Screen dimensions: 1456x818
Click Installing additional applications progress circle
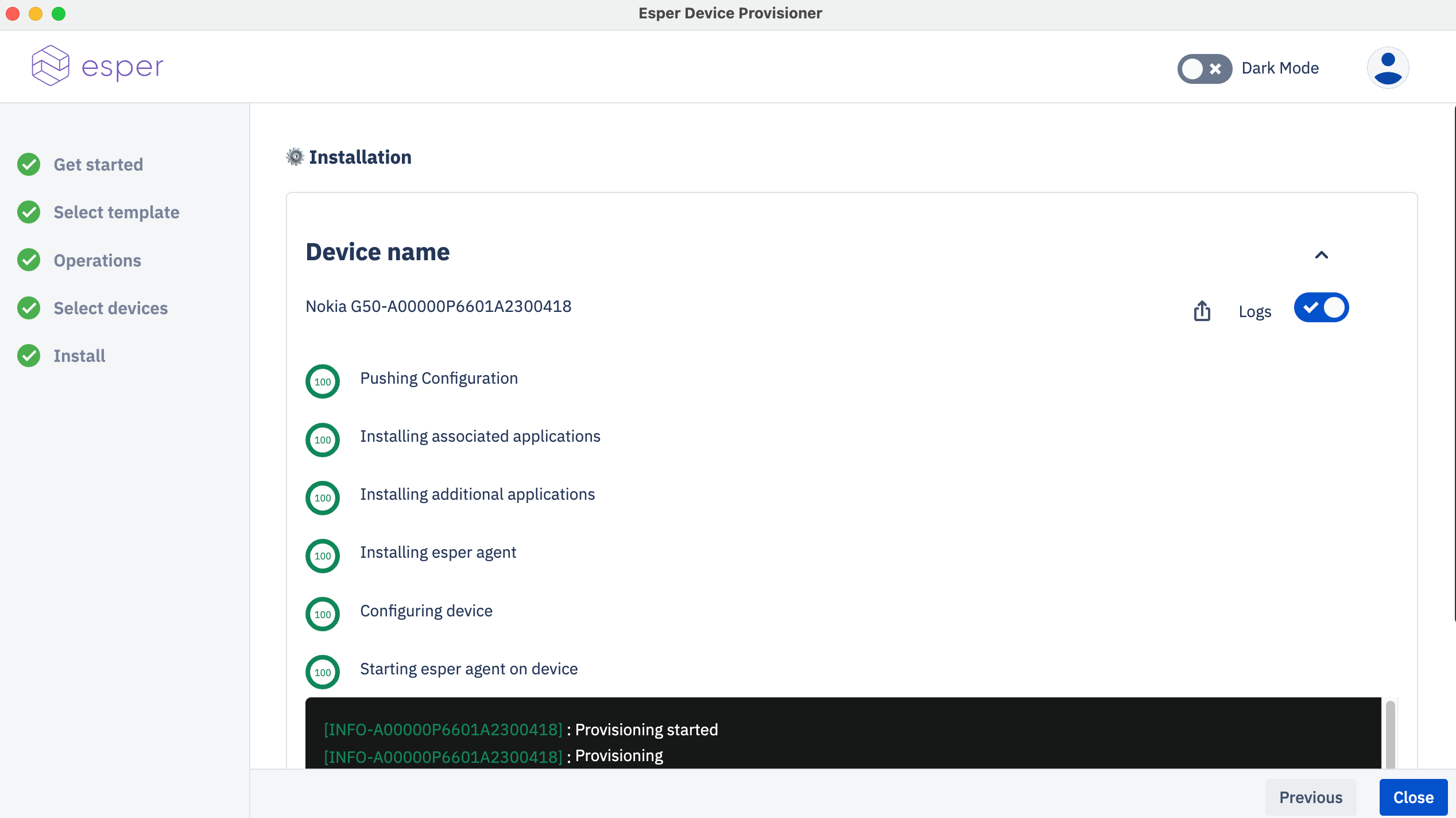tap(323, 497)
